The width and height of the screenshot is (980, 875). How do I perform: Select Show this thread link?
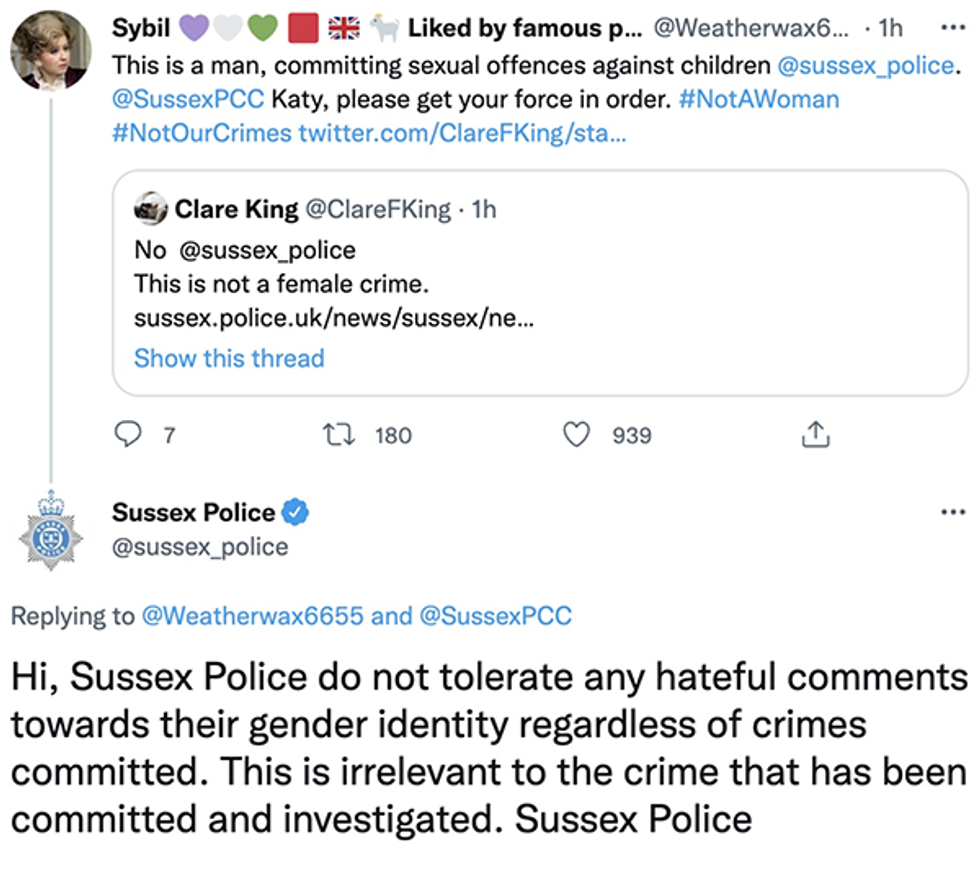coord(229,358)
